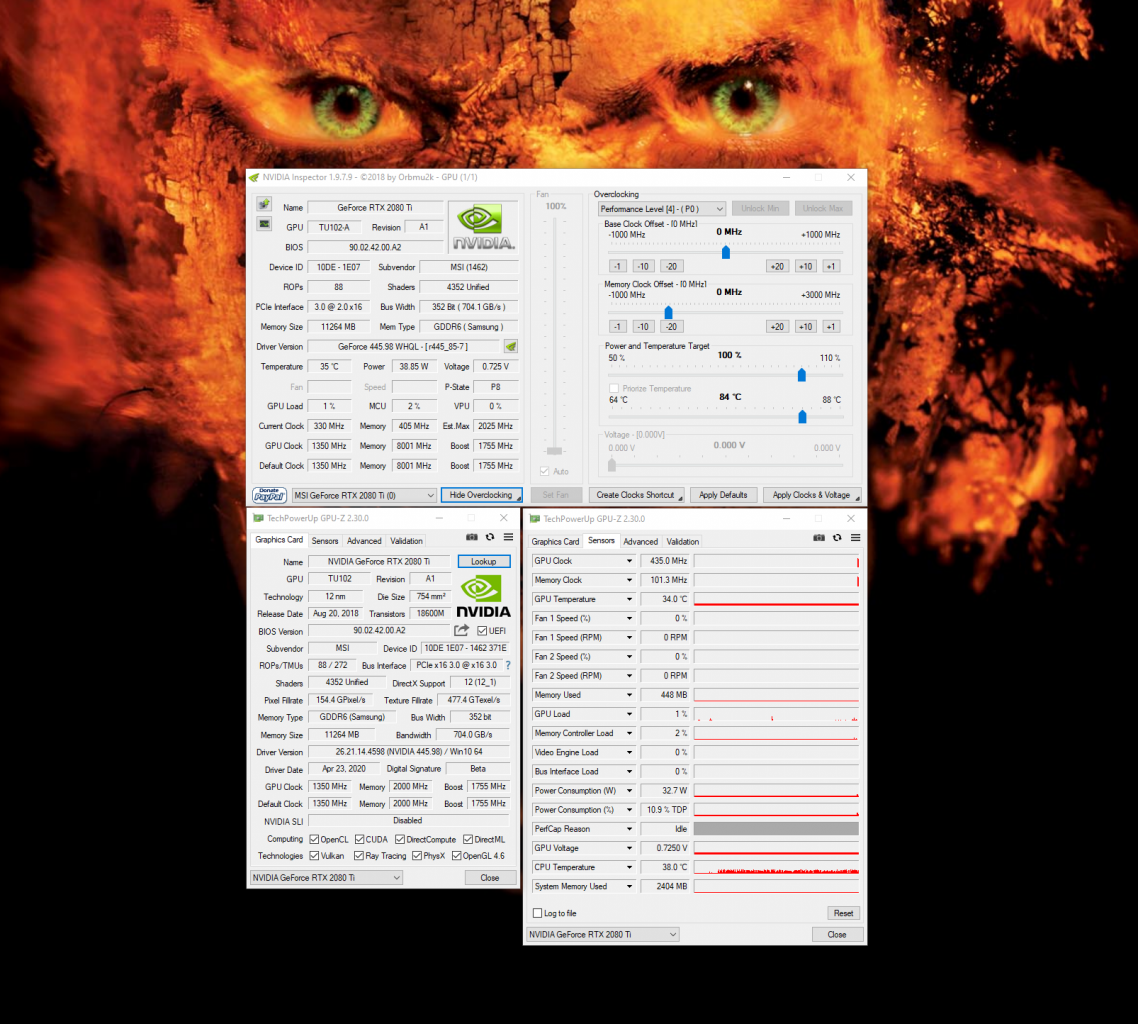Click NVIDIA Inspector title bar icon
This screenshot has width=1138, height=1024.
254,177
